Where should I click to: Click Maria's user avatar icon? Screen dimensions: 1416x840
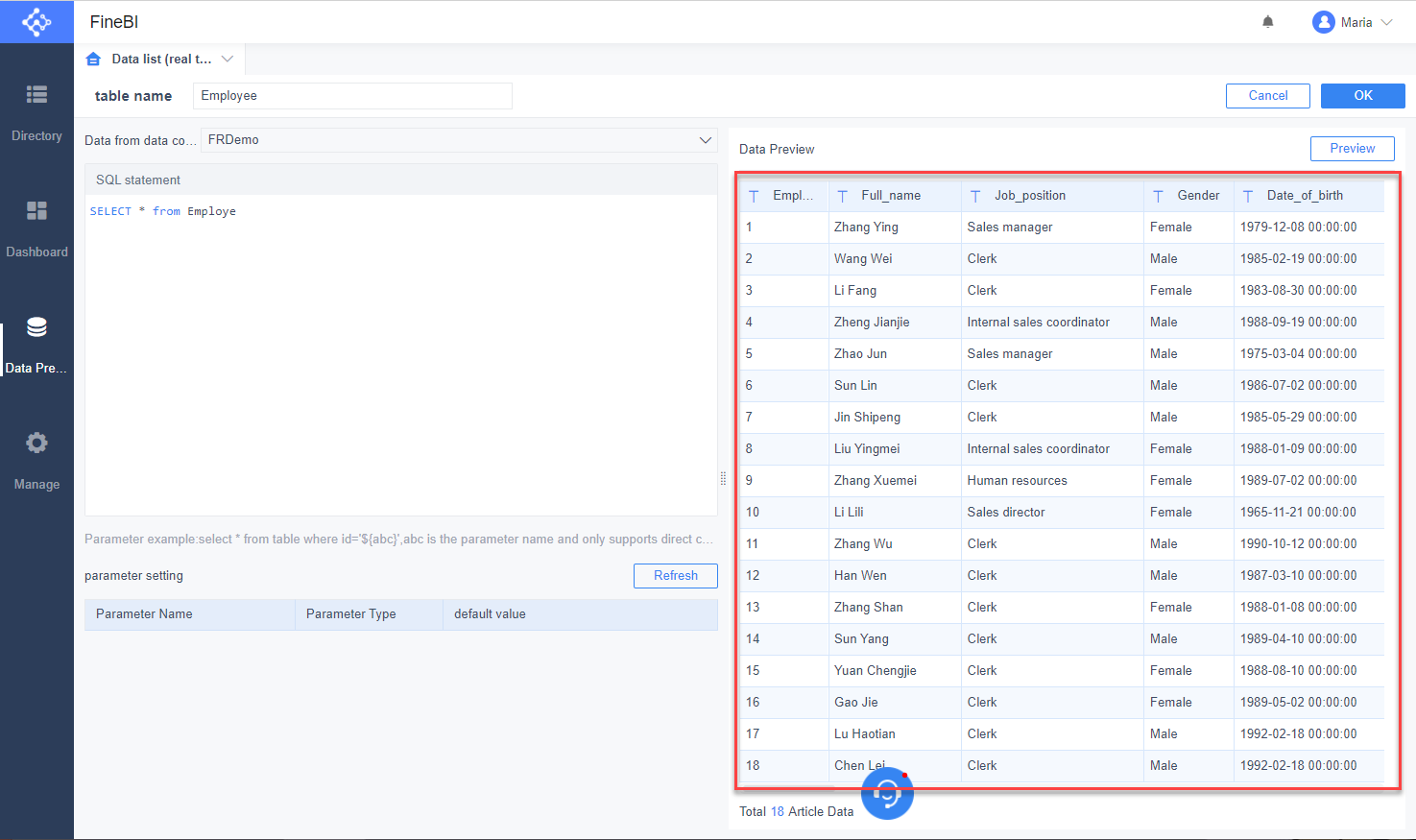tap(1324, 22)
